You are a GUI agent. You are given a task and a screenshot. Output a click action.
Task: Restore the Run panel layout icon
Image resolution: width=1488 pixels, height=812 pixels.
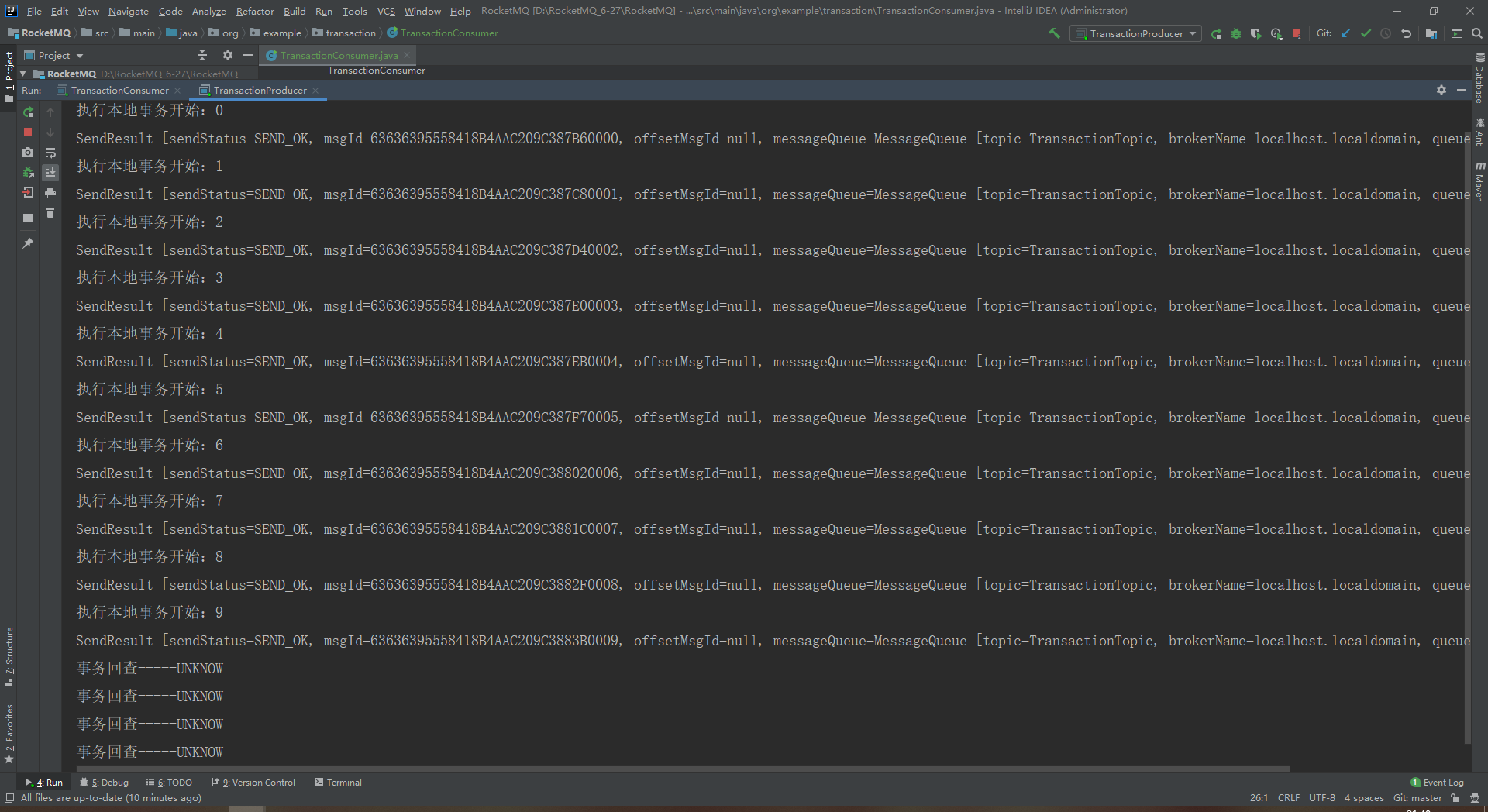tap(28, 218)
